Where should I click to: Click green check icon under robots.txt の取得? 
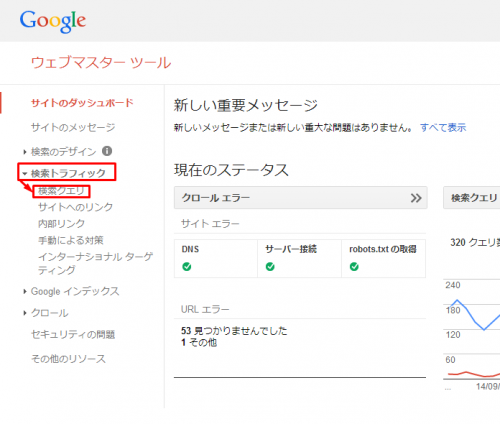click(354, 267)
